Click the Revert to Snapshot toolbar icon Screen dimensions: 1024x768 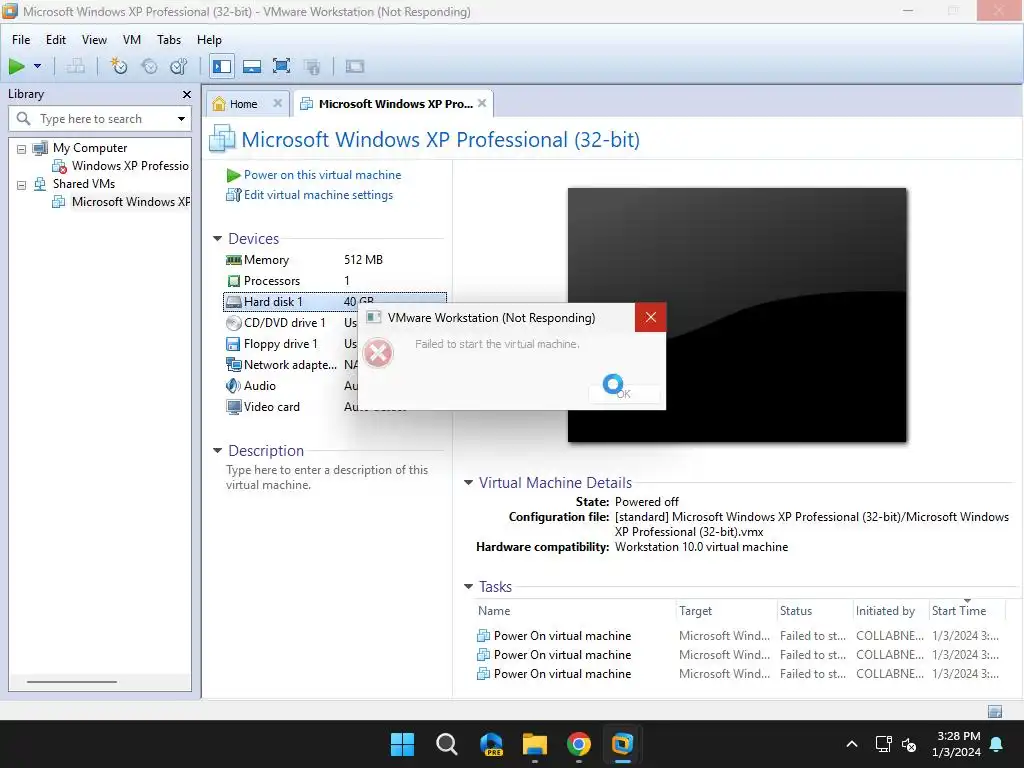coord(149,66)
